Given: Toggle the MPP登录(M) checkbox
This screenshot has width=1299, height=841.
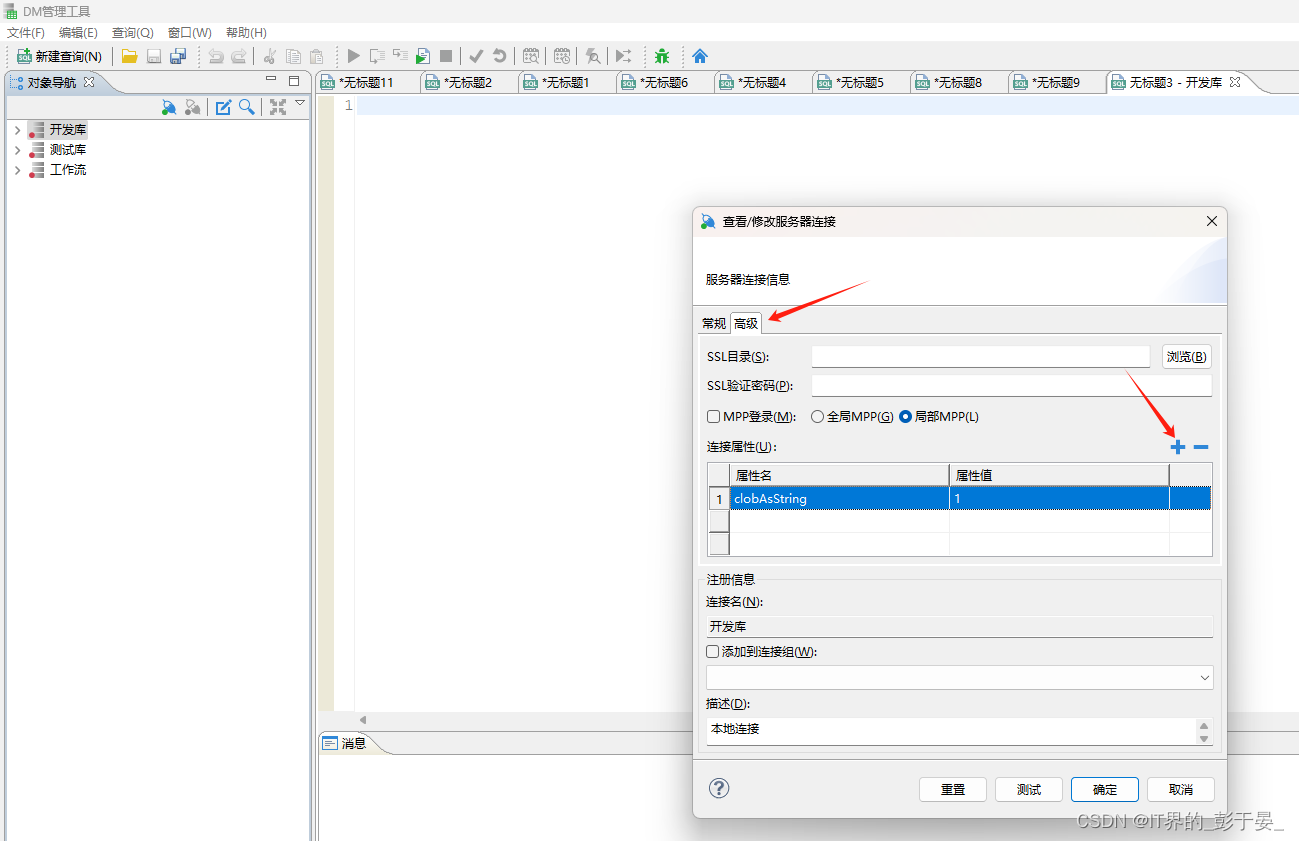Looking at the screenshot, I should tap(714, 417).
